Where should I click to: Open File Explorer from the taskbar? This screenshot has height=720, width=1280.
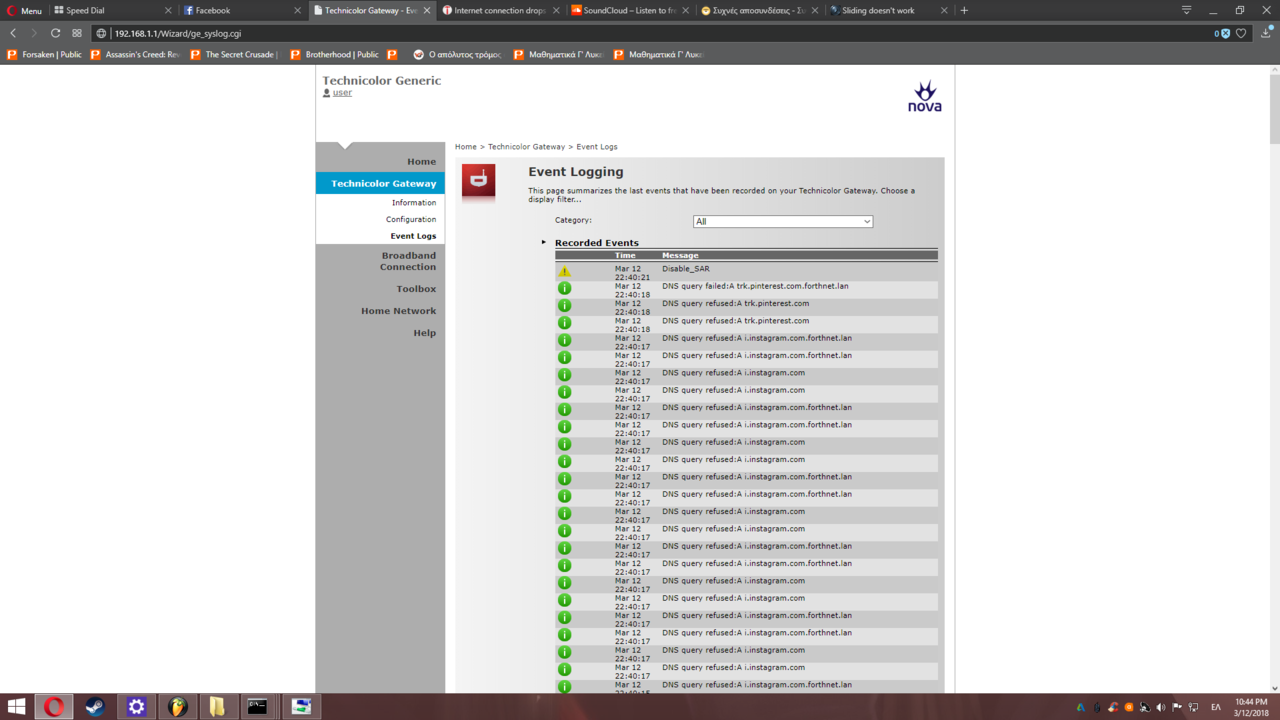click(x=217, y=707)
